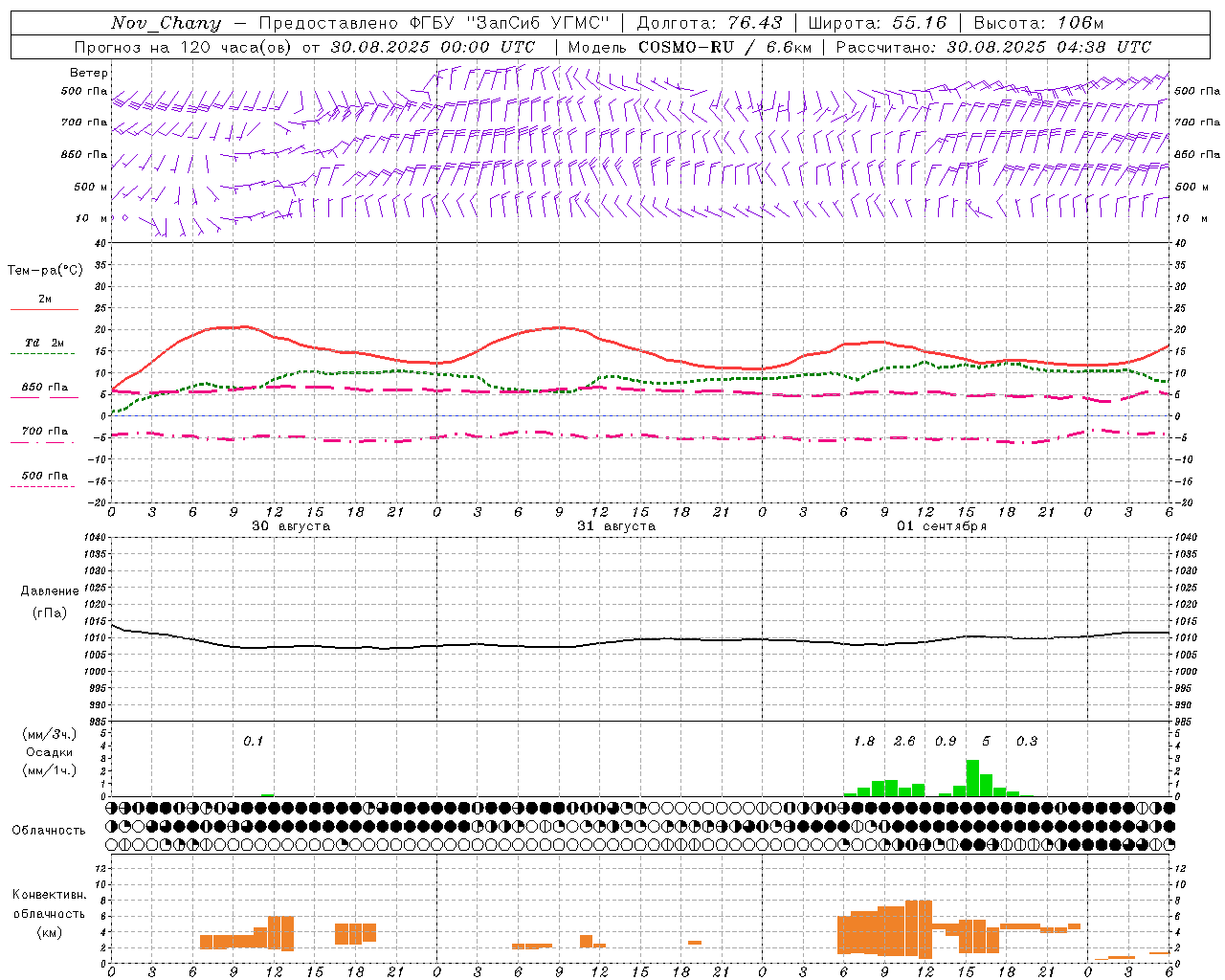This screenshot has width=1225, height=980.
Task: Click the 'Прогноз на 120 часа(ов)' text
Action: 184,47
